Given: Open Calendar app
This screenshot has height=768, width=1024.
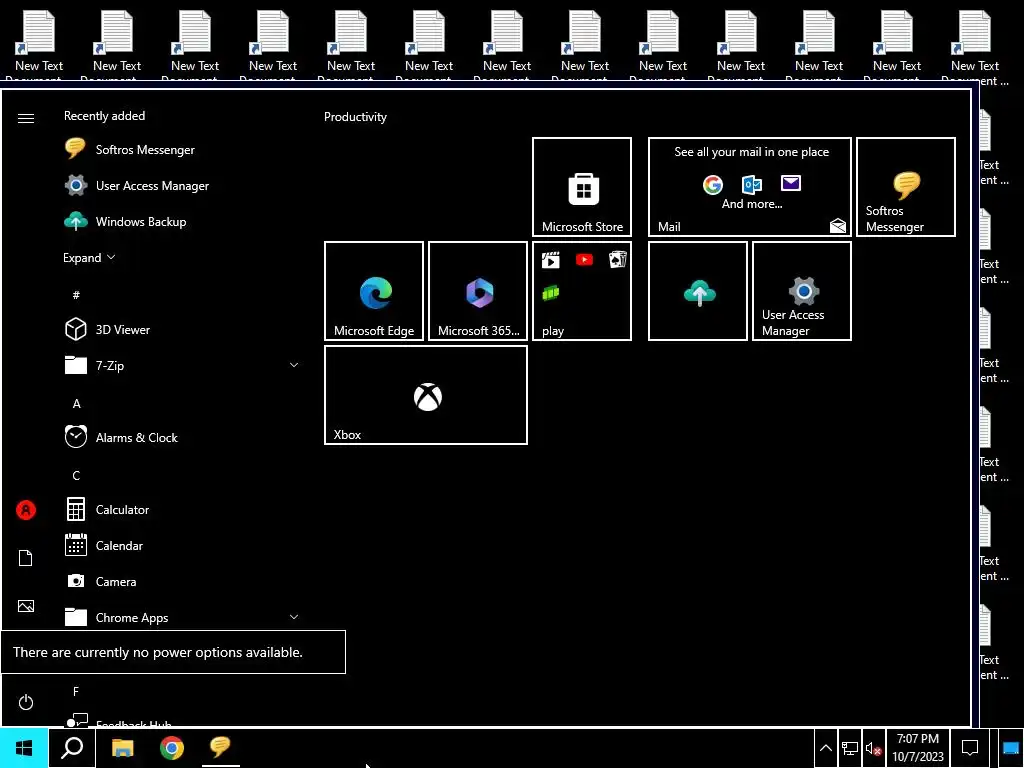Looking at the screenshot, I should click(183, 545).
